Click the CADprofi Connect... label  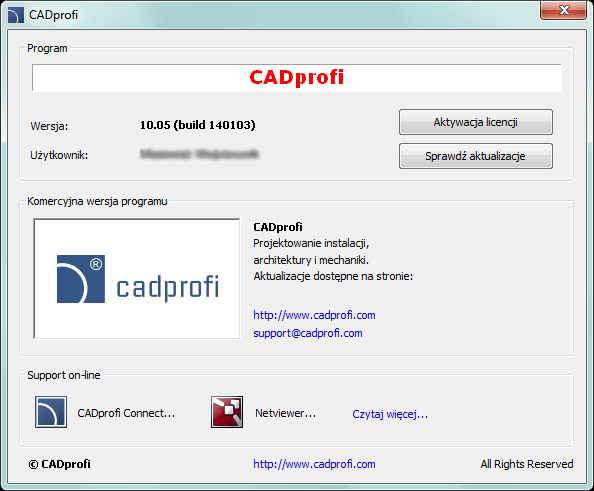coord(126,413)
